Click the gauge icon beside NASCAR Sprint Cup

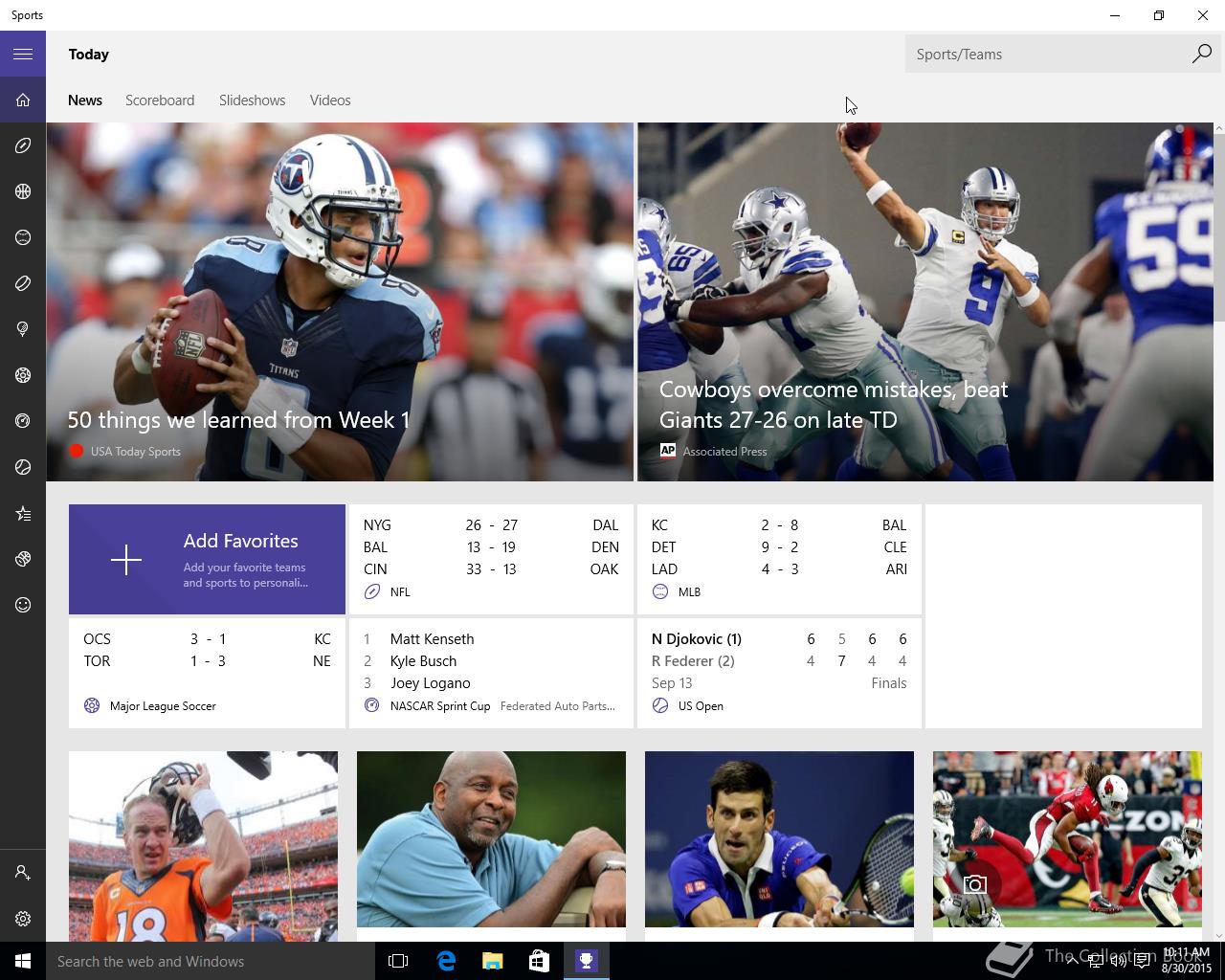pos(372,705)
